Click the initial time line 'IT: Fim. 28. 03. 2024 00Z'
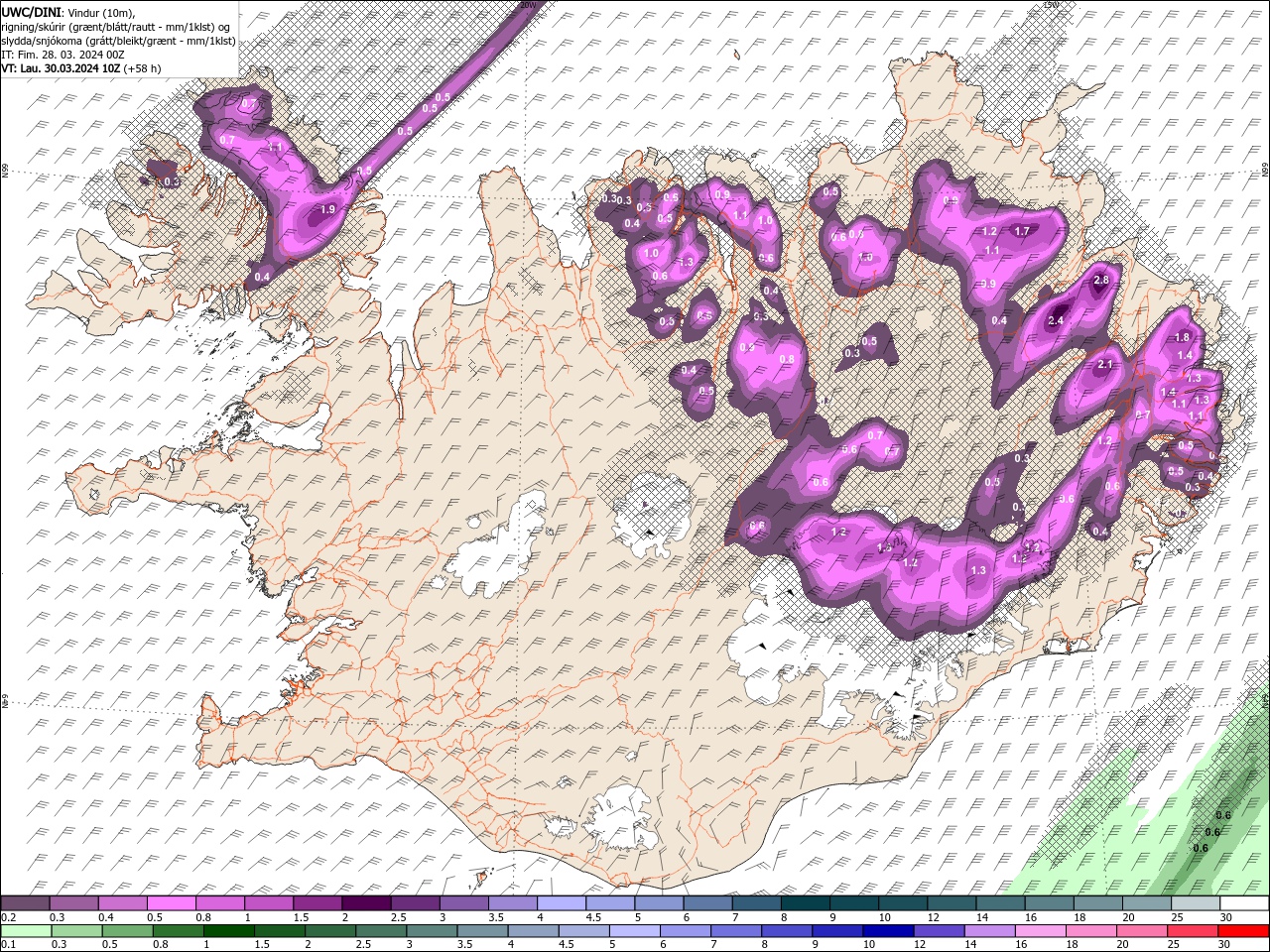 click(63, 55)
